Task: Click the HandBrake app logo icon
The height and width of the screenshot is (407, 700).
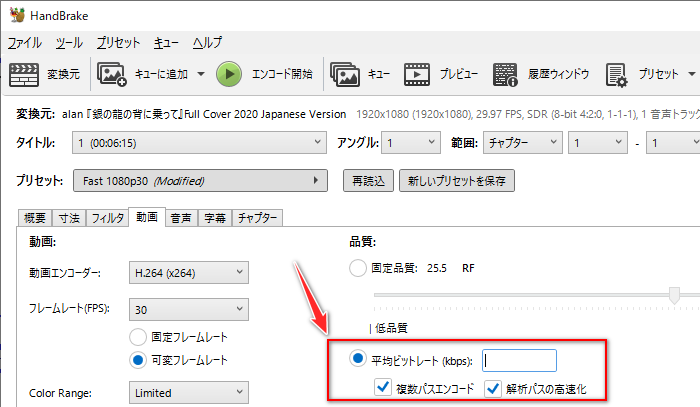Action: point(17,15)
